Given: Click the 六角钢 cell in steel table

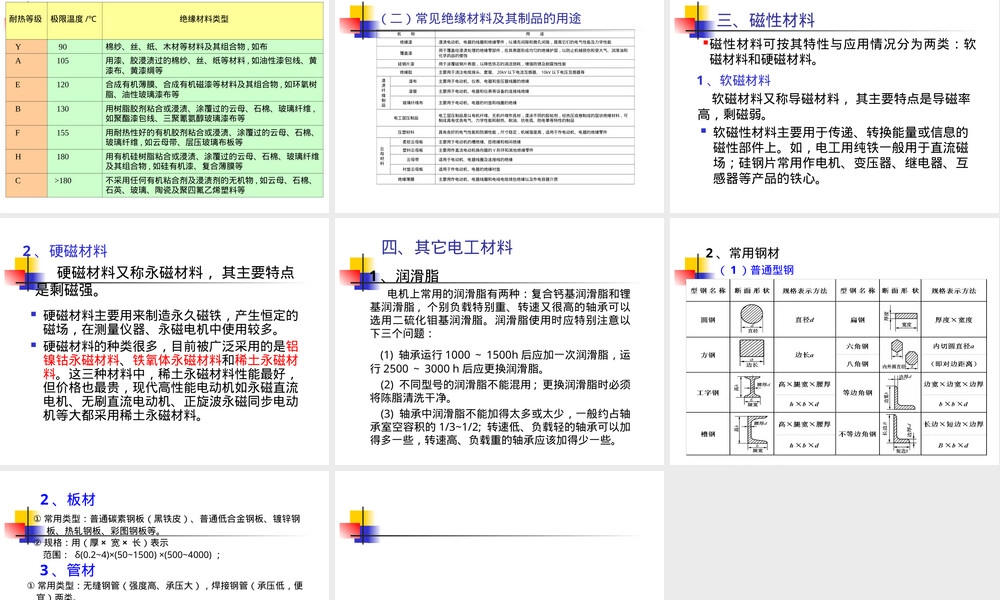Looking at the screenshot, I should point(858,346).
